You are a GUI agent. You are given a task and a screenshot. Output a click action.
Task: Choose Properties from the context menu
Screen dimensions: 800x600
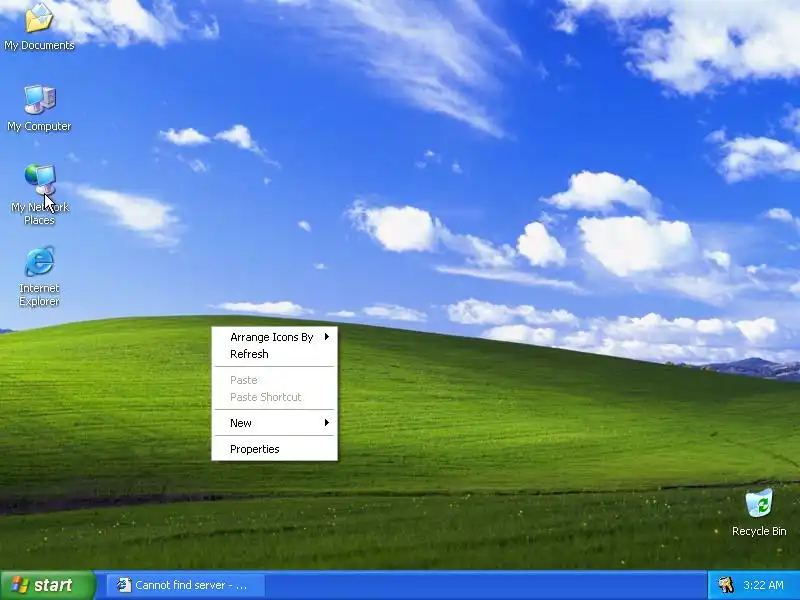pos(274,449)
